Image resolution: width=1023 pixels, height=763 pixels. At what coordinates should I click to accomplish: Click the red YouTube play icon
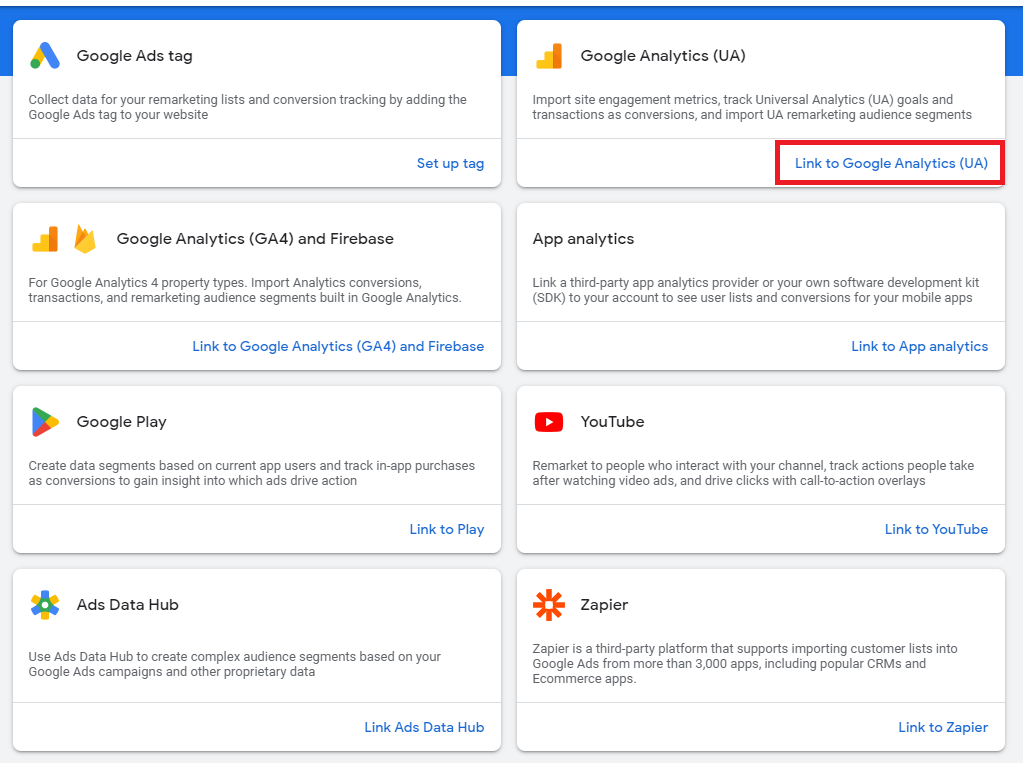point(549,422)
